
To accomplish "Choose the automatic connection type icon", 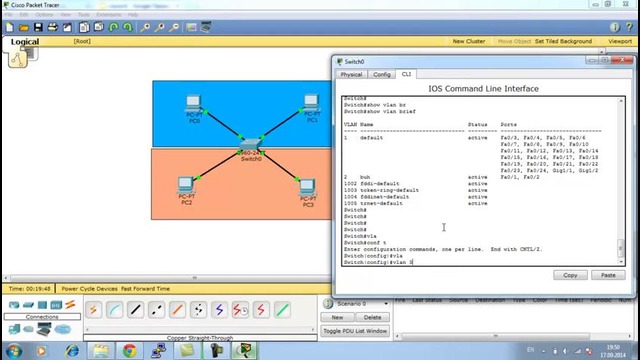I will coord(93,310).
